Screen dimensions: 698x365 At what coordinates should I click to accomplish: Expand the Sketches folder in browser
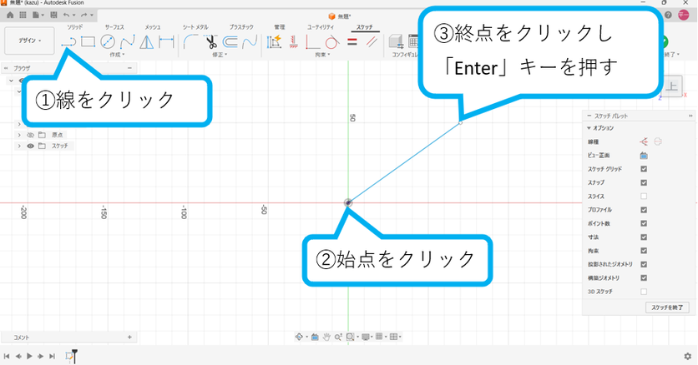pos(19,146)
